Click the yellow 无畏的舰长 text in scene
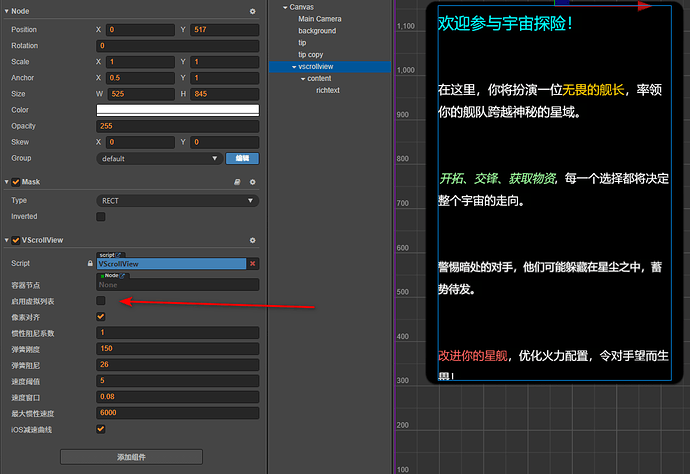This screenshot has width=690, height=474. 593,90
